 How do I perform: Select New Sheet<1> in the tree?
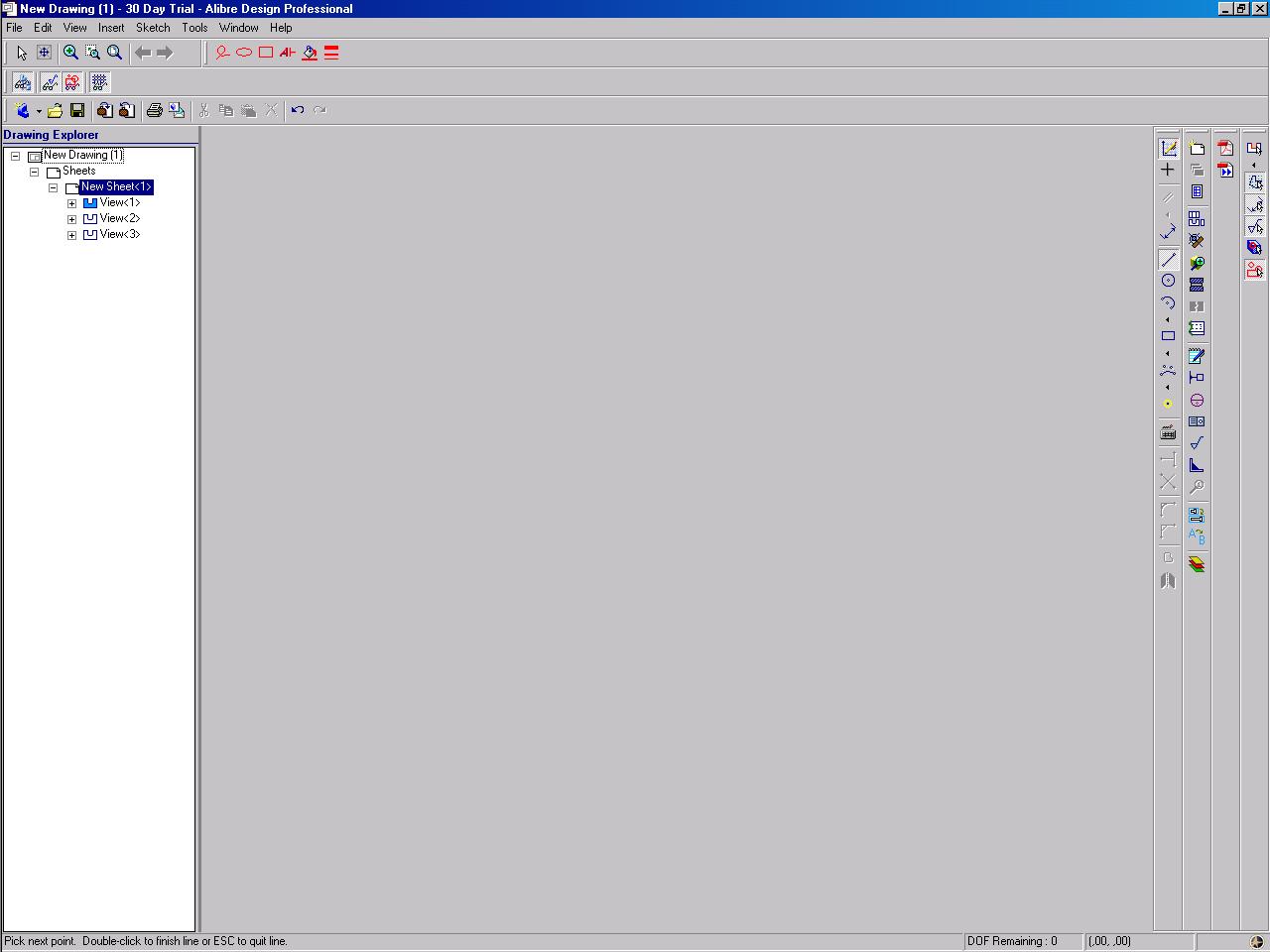(x=116, y=186)
